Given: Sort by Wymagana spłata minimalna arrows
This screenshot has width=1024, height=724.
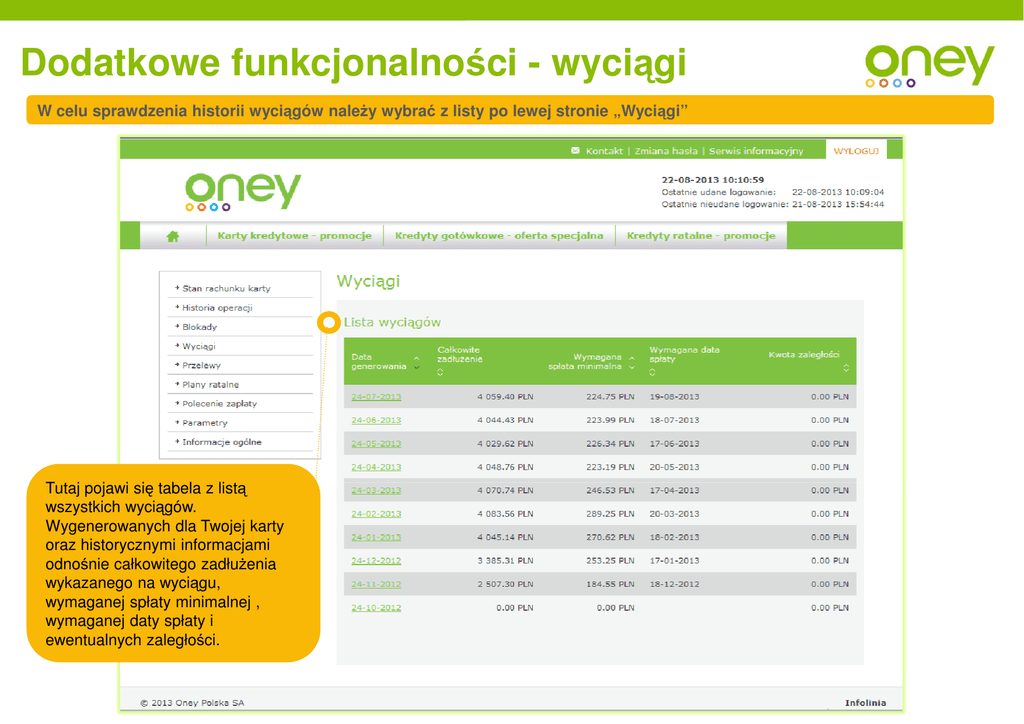Looking at the screenshot, I should 631,362.
